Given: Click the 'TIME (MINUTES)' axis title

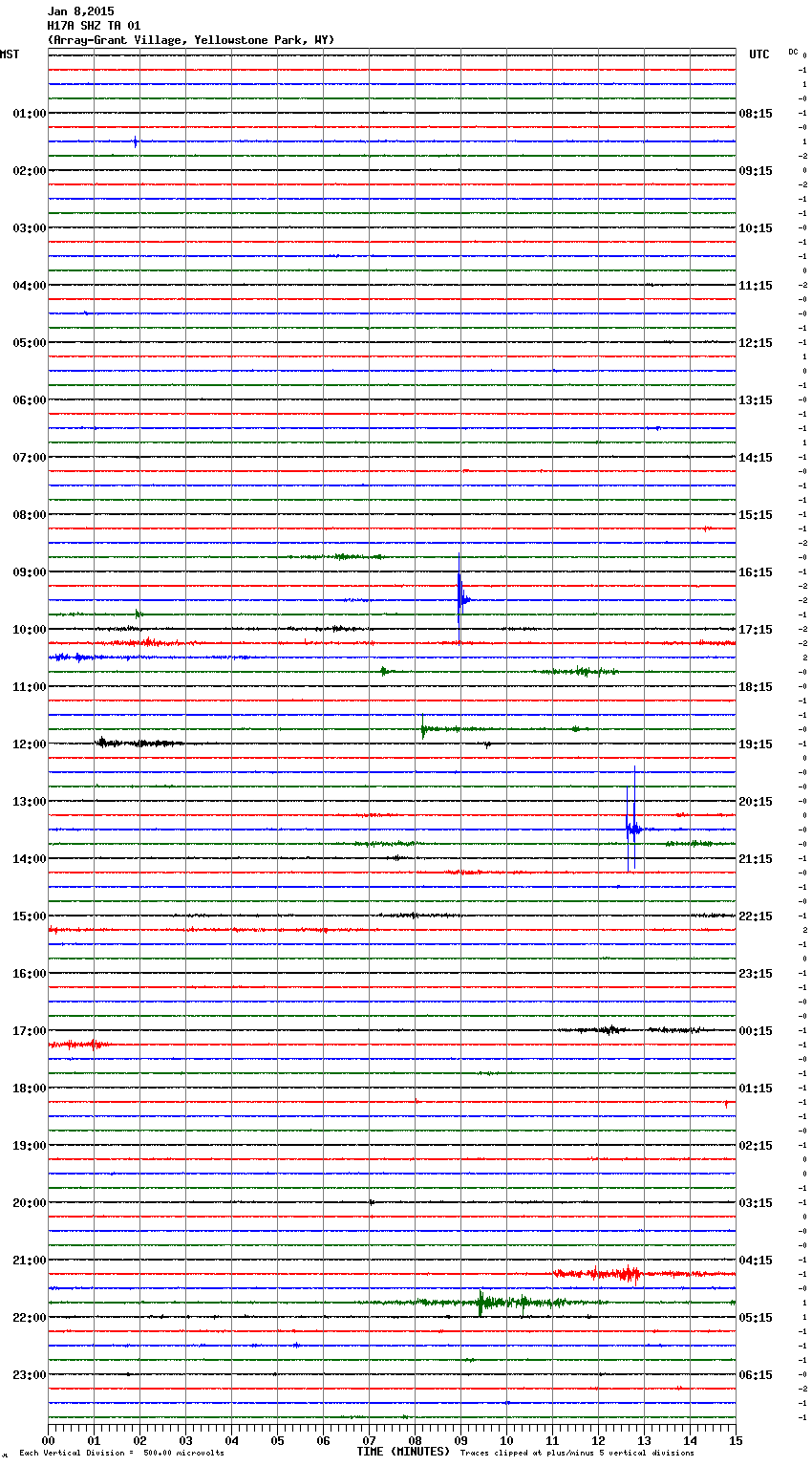Looking at the screenshot, I should click(403, 1452).
